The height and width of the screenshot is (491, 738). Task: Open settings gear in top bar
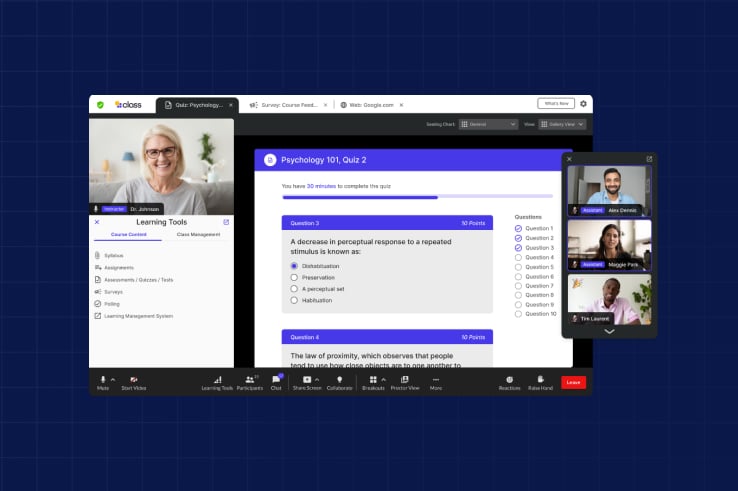tap(583, 103)
